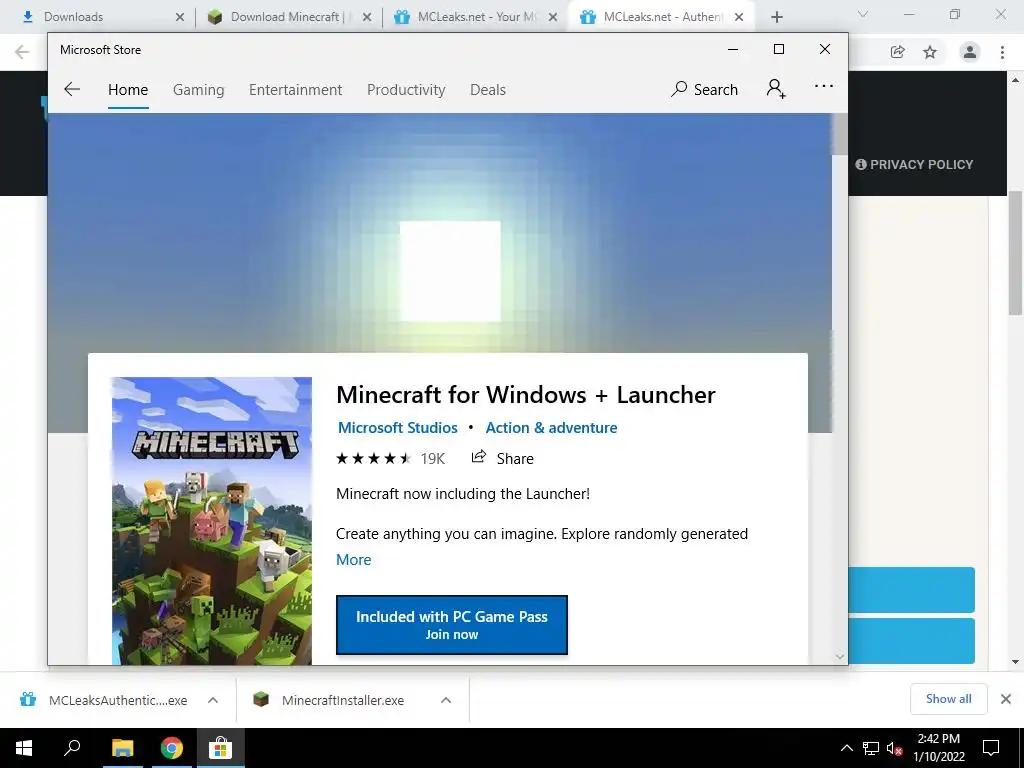Expand description with the More link
Screen dimensions: 1024x768
pyautogui.click(x=353, y=560)
